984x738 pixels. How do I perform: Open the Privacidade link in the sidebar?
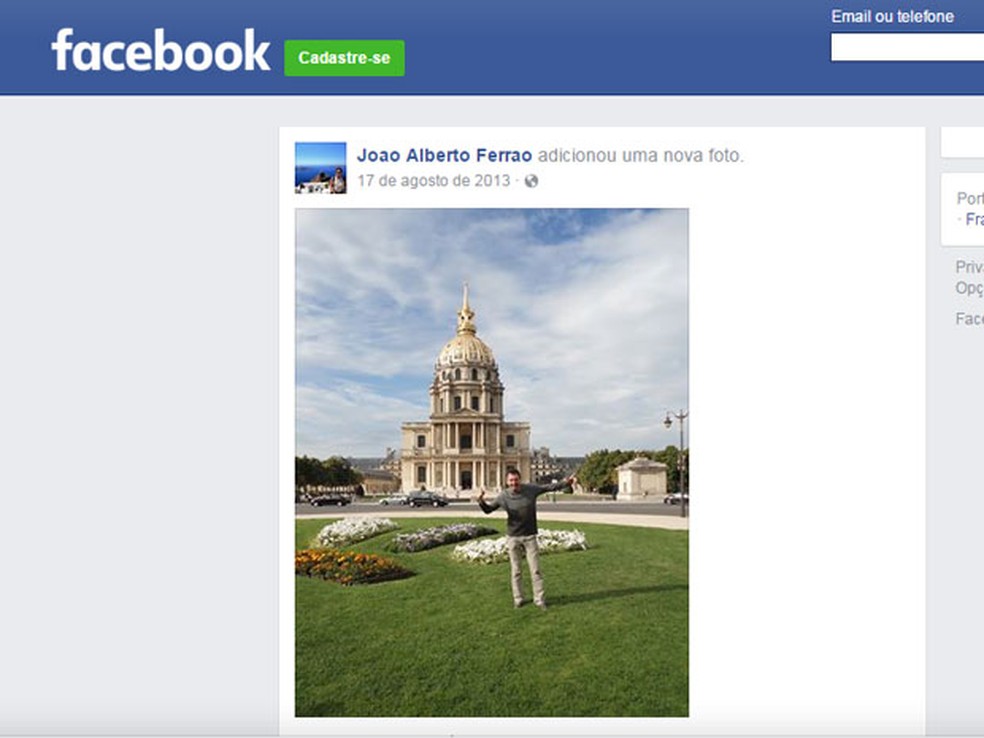click(968, 266)
